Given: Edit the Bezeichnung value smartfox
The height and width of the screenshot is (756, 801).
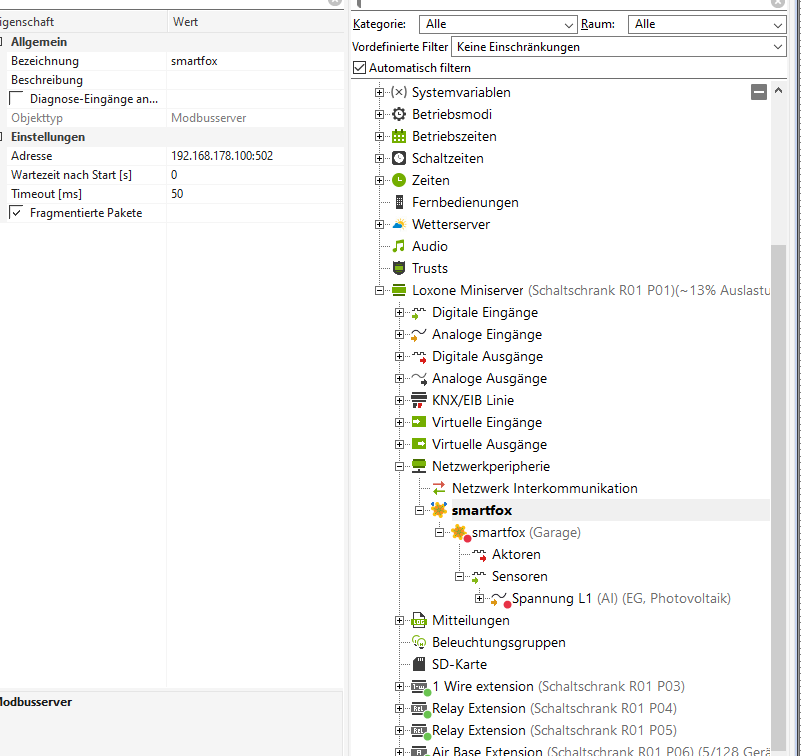Looking at the screenshot, I should pyautogui.click(x=255, y=61).
